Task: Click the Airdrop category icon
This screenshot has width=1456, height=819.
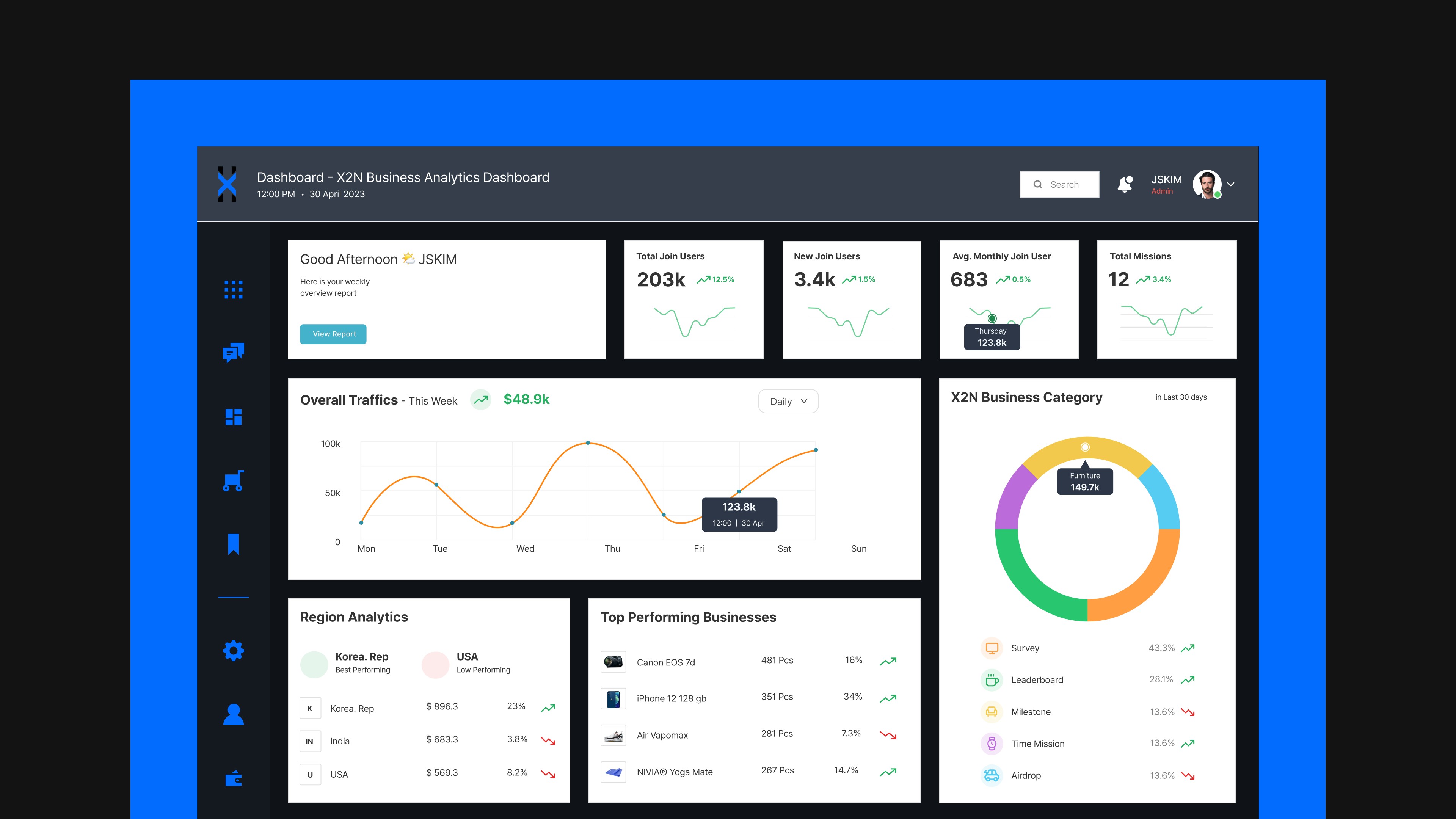Action: coord(992,775)
